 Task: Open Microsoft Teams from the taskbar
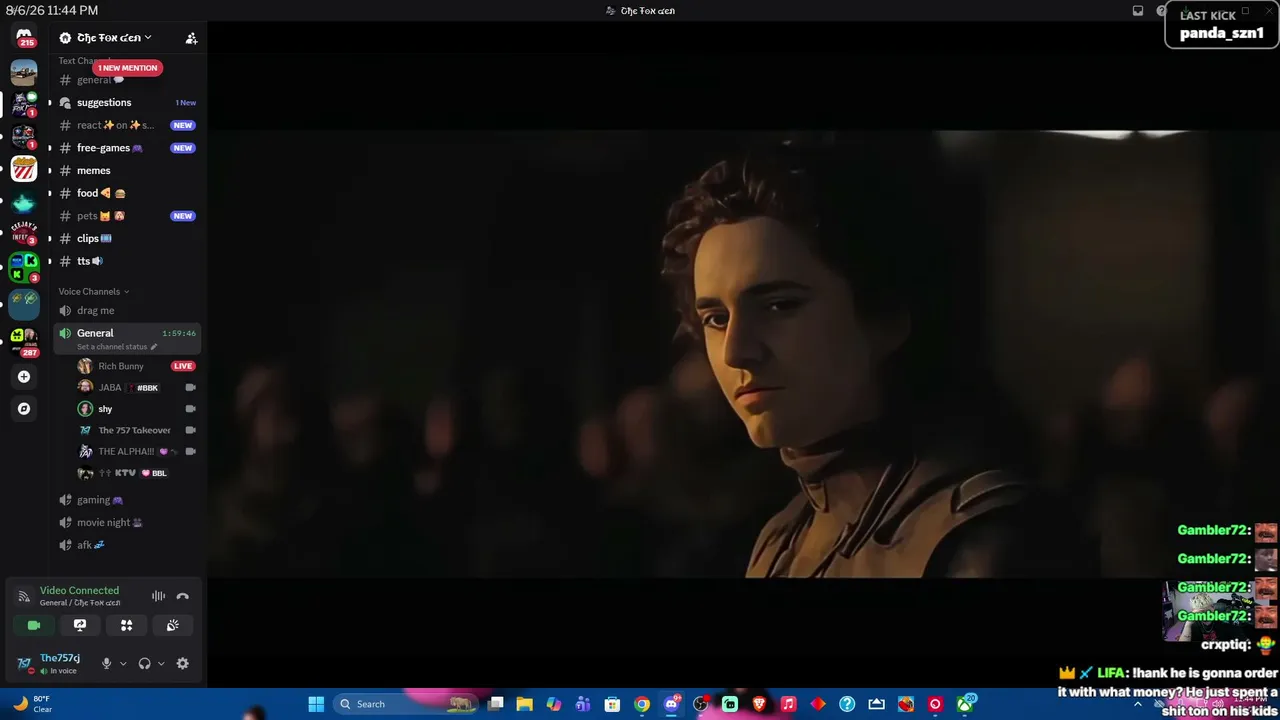(583, 704)
